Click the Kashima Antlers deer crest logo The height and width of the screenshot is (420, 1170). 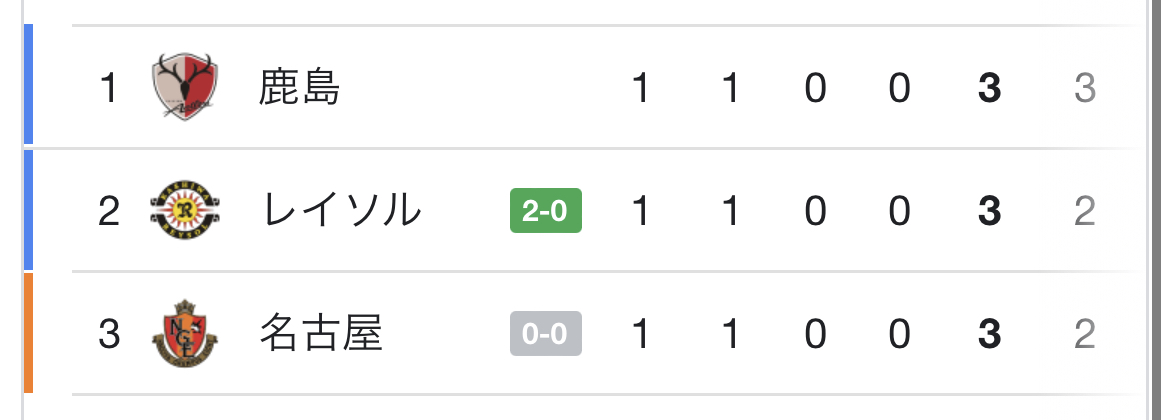click(184, 87)
